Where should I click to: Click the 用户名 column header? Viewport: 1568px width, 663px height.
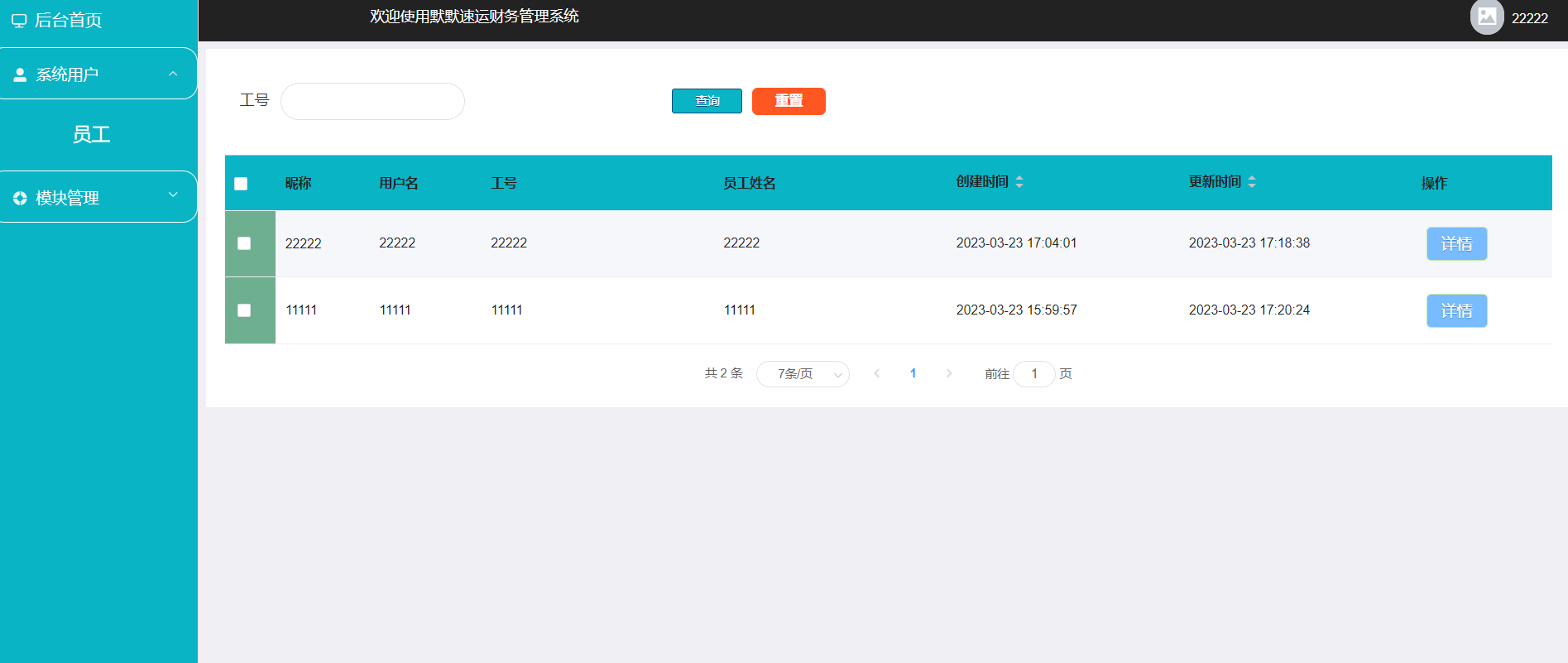(399, 183)
